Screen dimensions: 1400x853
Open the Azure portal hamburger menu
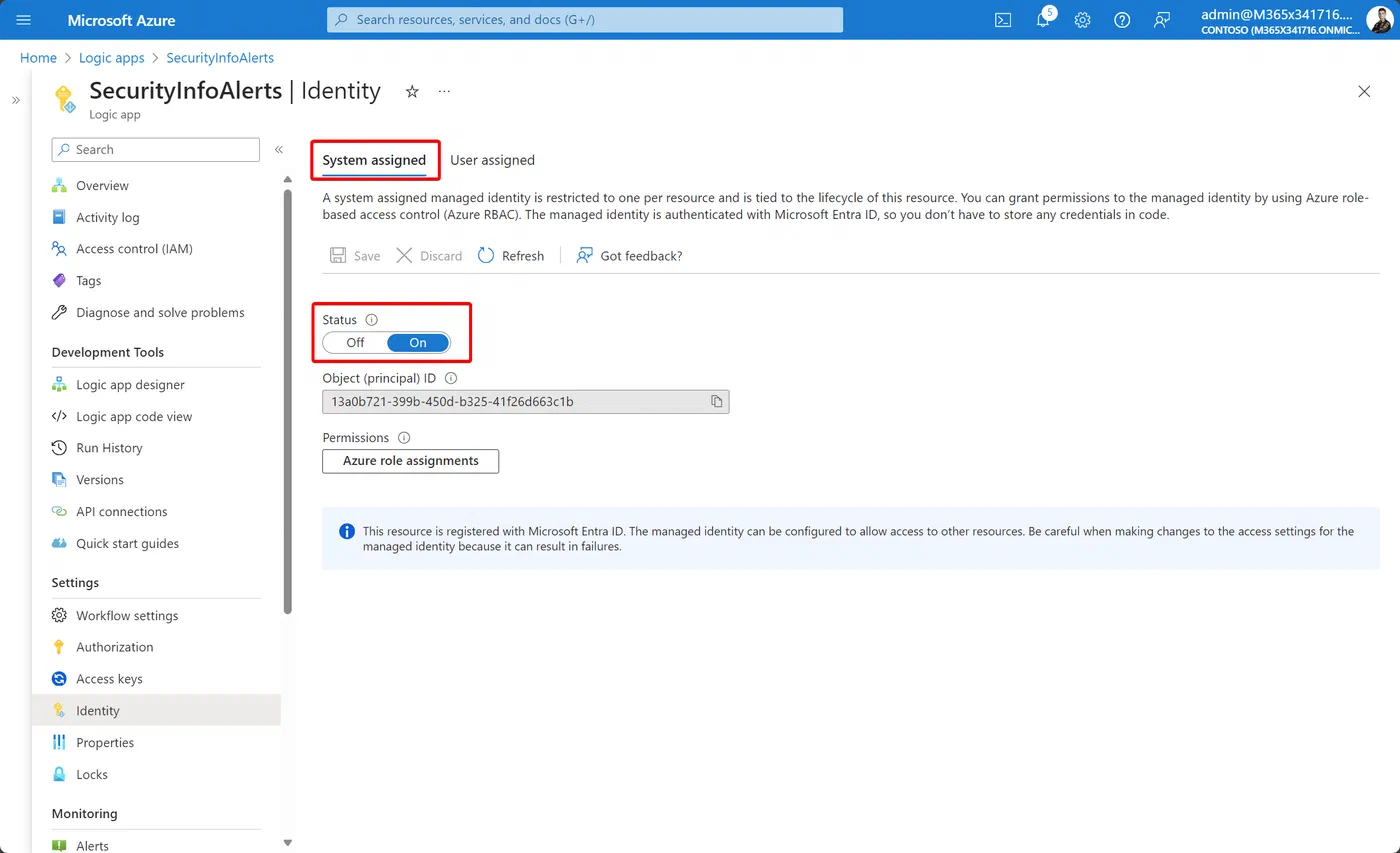(x=24, y=20)
